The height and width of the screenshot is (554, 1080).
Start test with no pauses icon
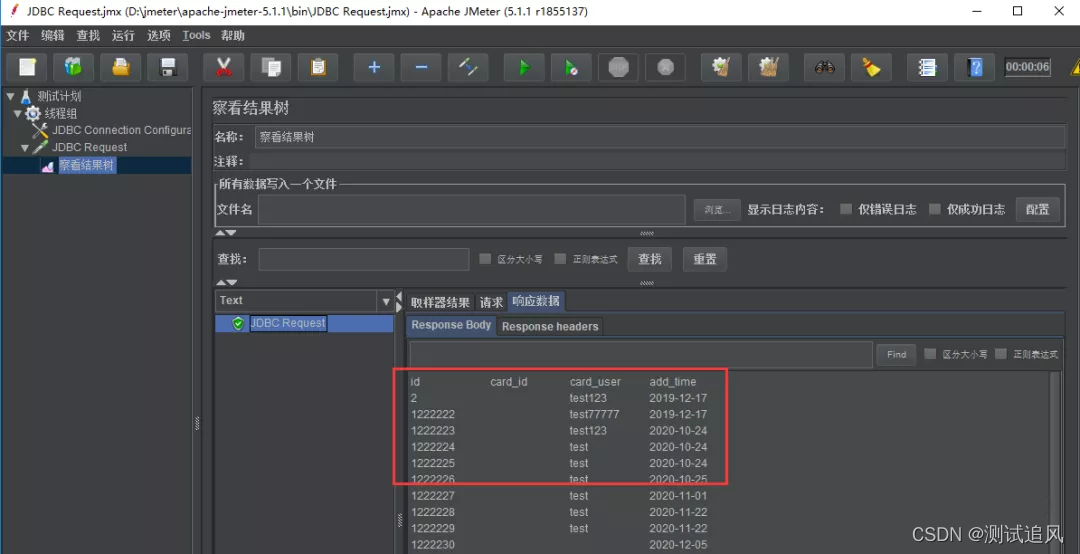[x=571, y=67]
